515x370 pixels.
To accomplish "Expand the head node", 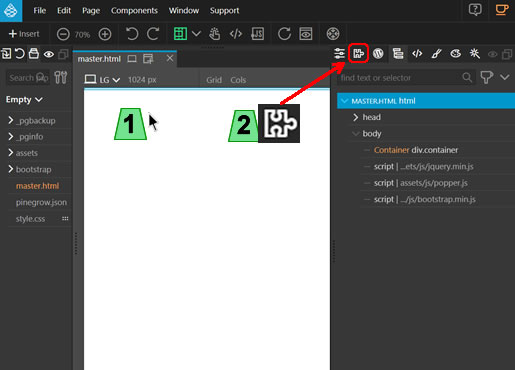I will click(356, 117).
